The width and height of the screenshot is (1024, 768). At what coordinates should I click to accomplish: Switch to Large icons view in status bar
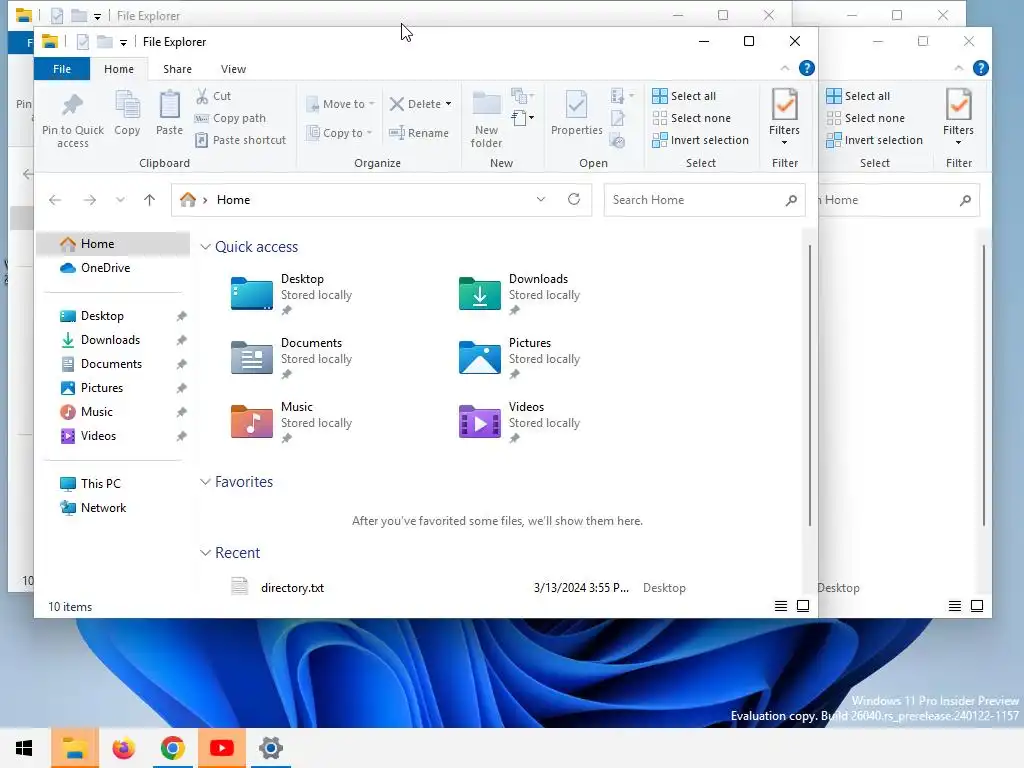[803, 606]
